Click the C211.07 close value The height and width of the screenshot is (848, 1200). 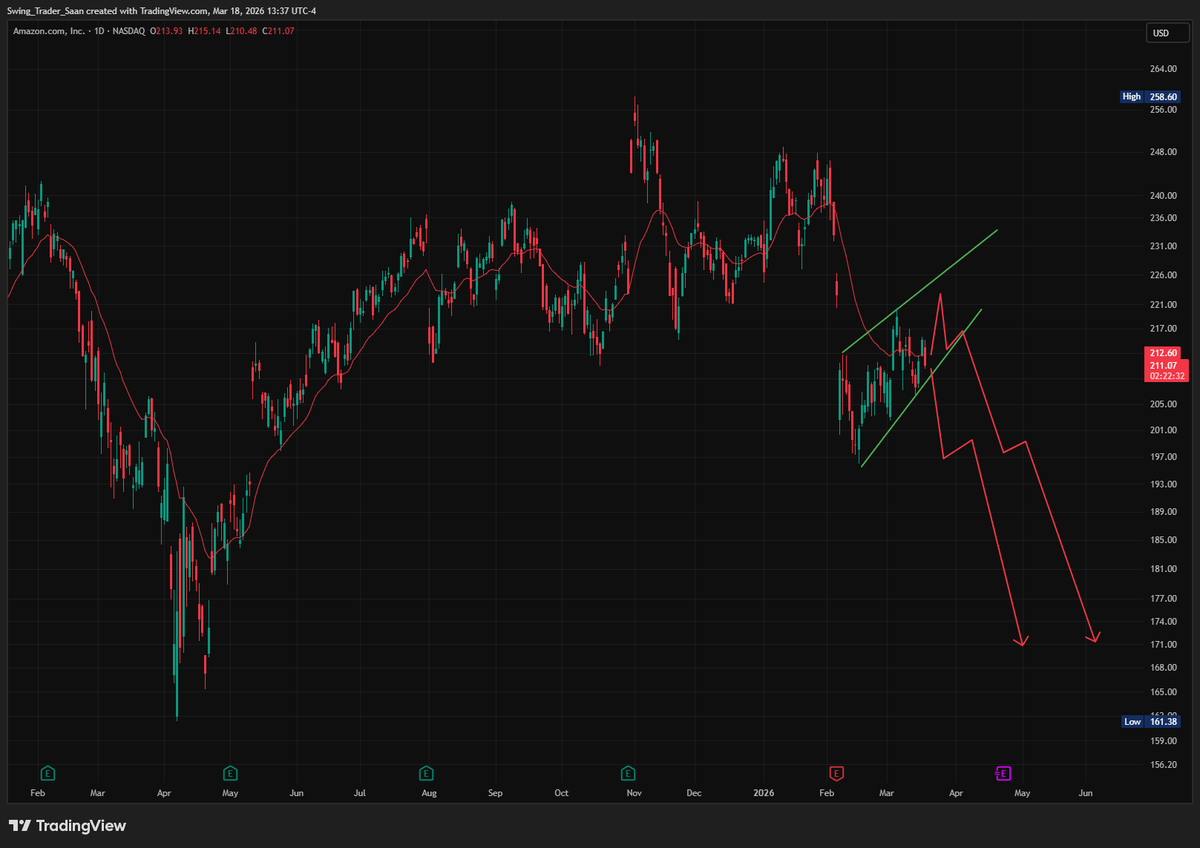click(x=278, y=31)
